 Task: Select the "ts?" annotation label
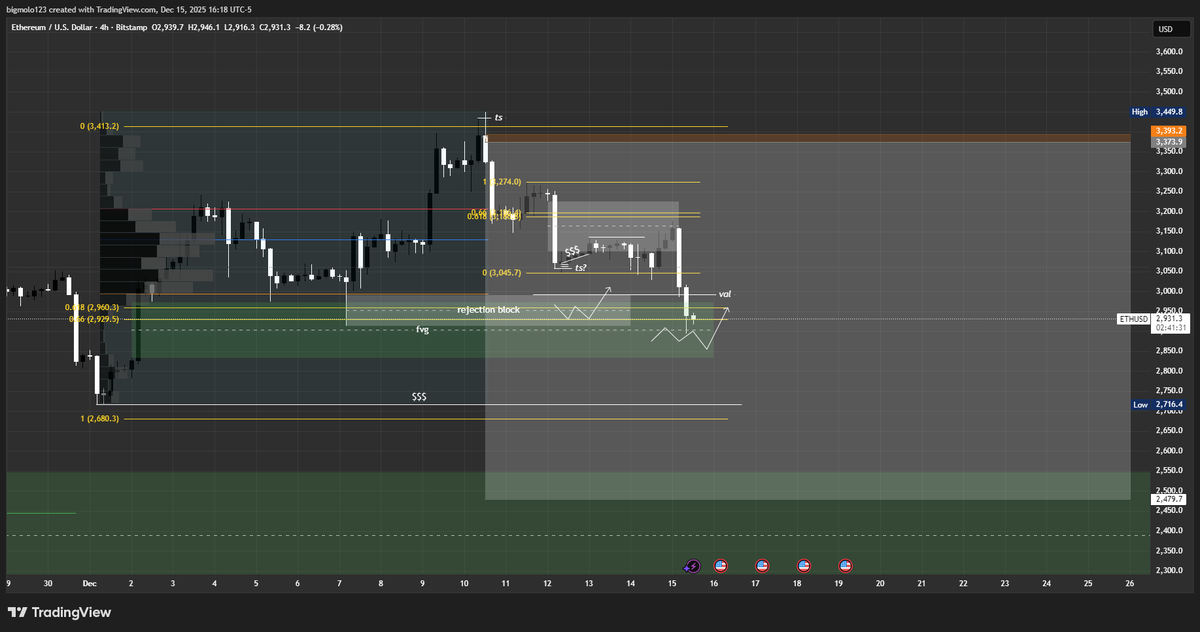[x=580, y=267]
